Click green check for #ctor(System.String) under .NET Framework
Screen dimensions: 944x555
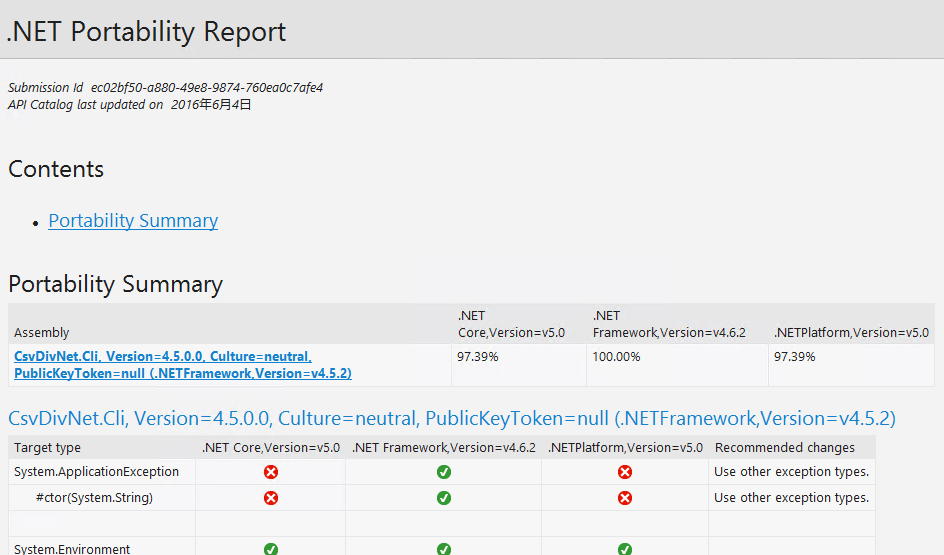(x=444, y=498)
